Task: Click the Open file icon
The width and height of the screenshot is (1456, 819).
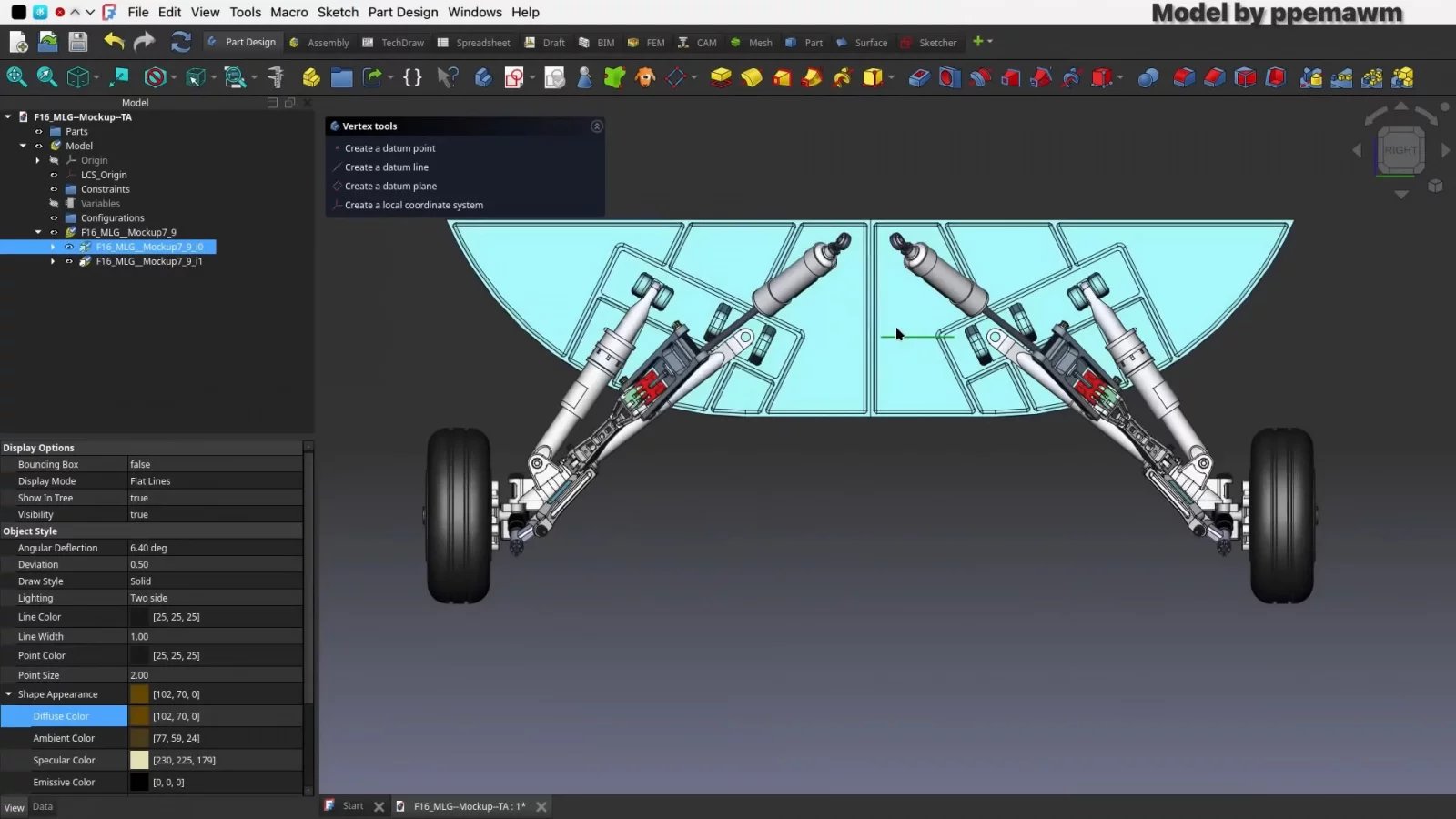Action: [47, 42]
